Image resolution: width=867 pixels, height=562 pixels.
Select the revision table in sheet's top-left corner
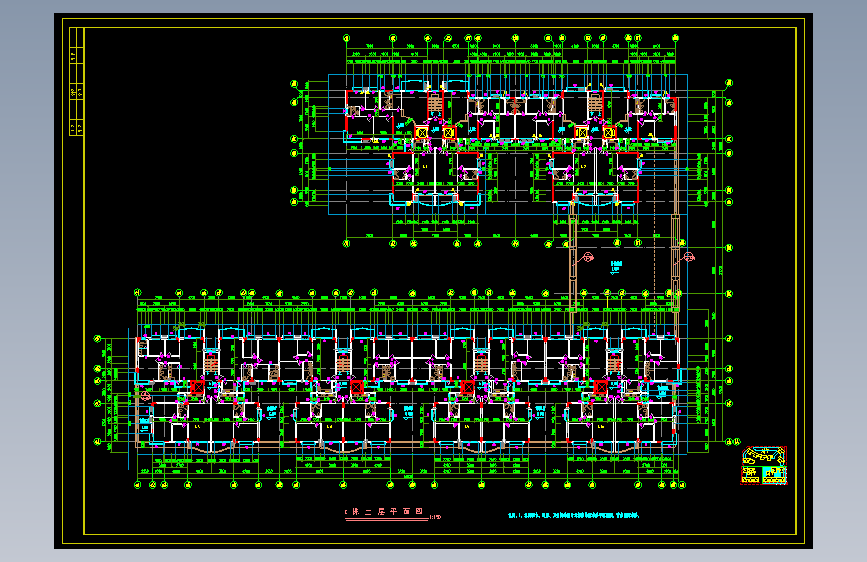76,81
